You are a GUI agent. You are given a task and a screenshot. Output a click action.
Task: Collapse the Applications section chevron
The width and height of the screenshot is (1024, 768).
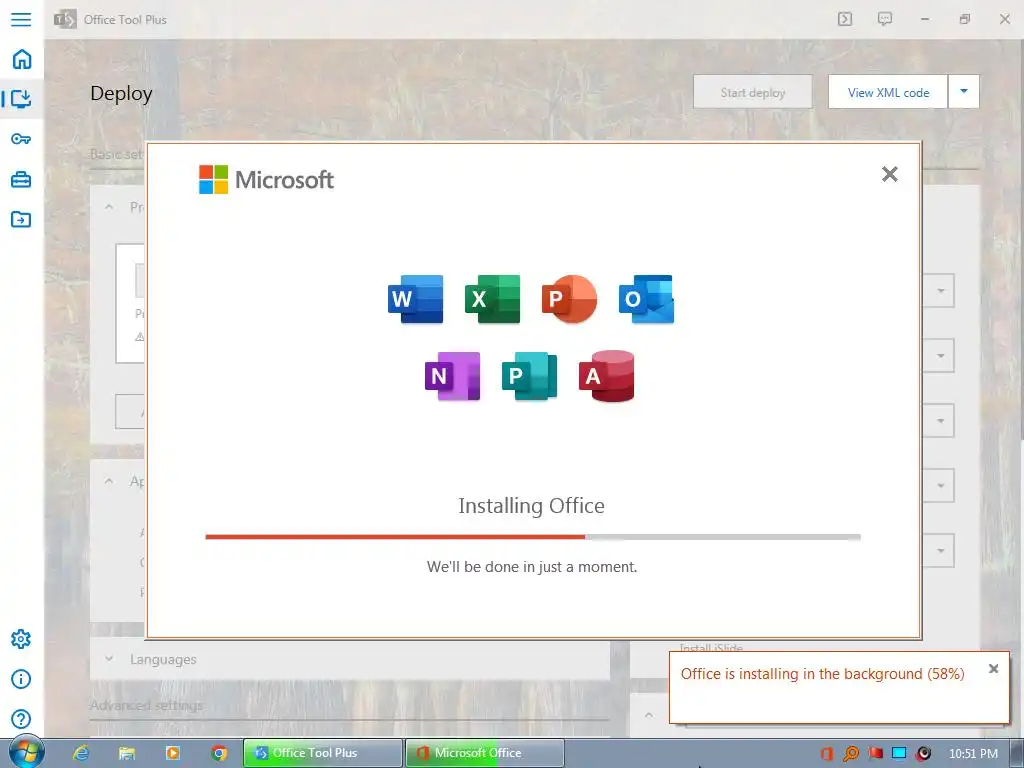[109, 481]
